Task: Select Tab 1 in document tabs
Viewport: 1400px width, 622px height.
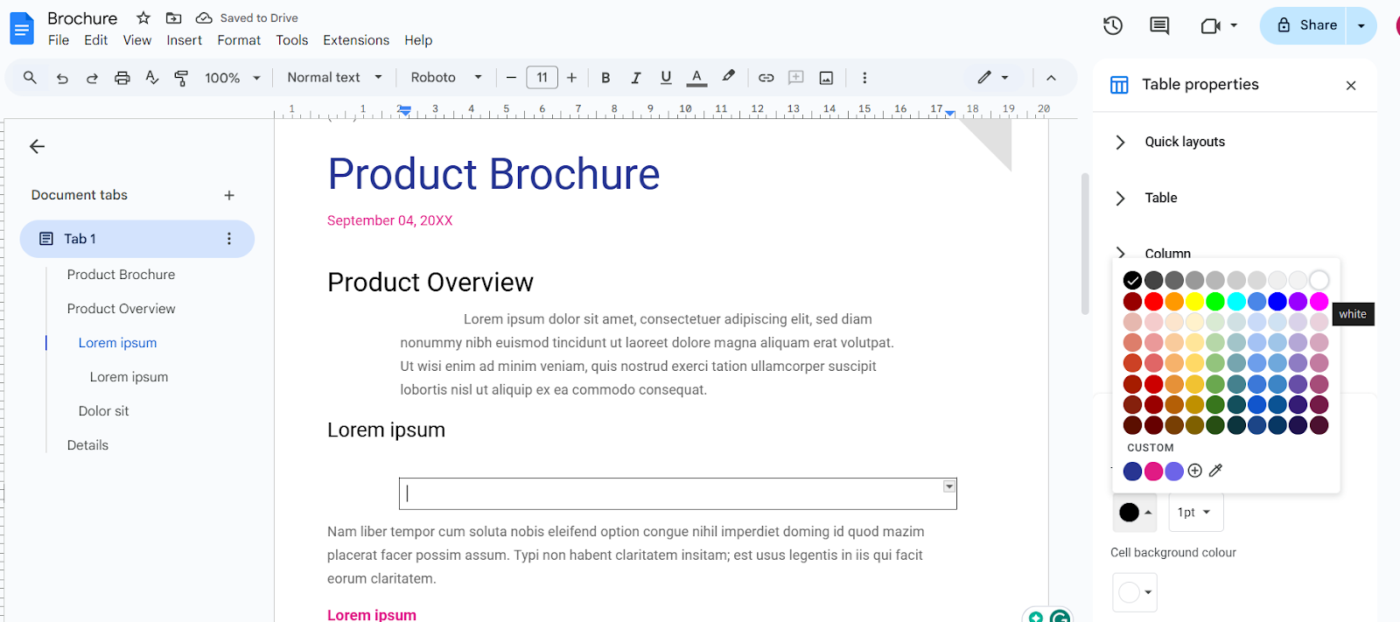Action: 137,239
